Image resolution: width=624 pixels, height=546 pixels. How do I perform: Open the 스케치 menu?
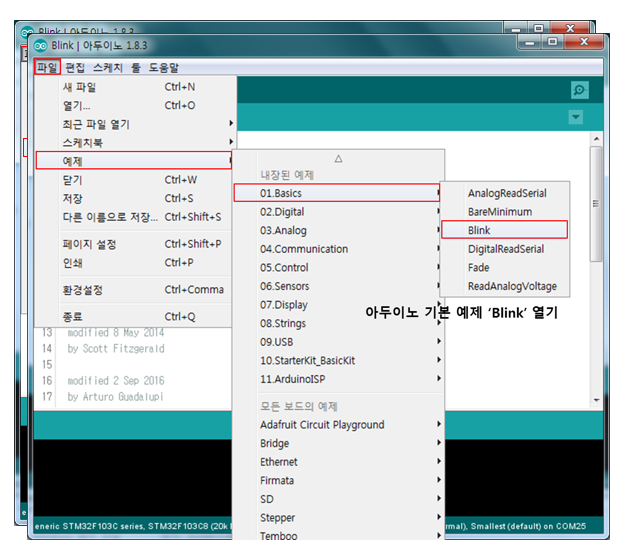[x=108, y=67]
